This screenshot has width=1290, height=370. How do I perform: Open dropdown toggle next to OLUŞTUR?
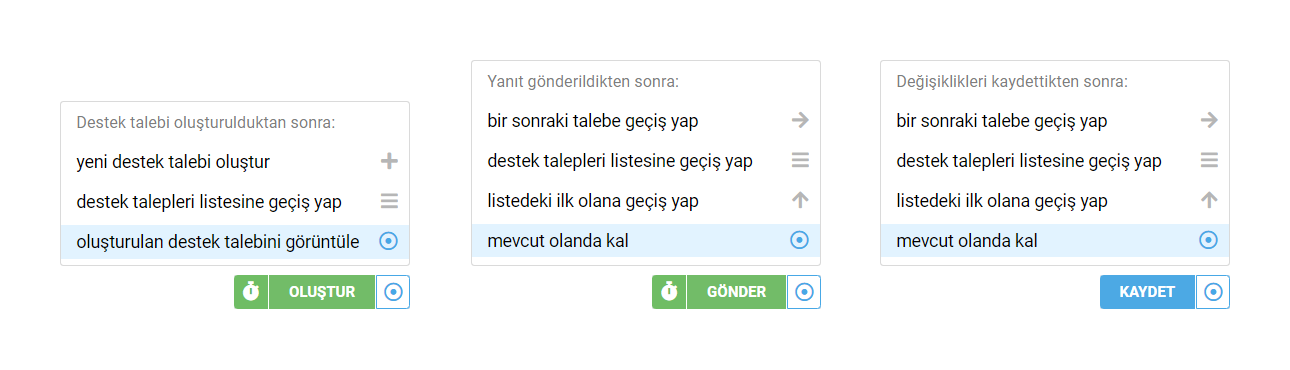tap(393, 292)
